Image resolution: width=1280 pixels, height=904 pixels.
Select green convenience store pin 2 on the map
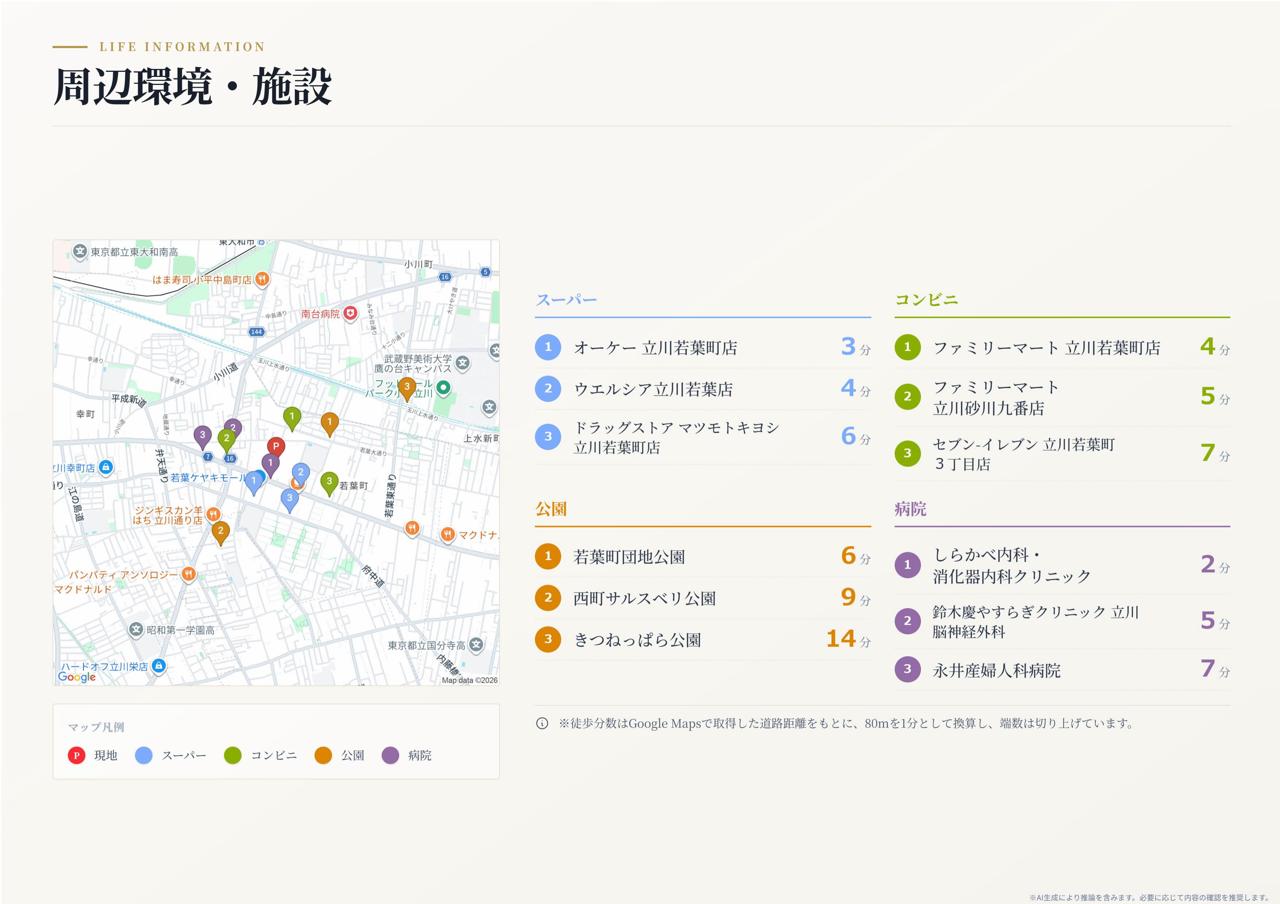pyautogui.click(x=227, y=440)
